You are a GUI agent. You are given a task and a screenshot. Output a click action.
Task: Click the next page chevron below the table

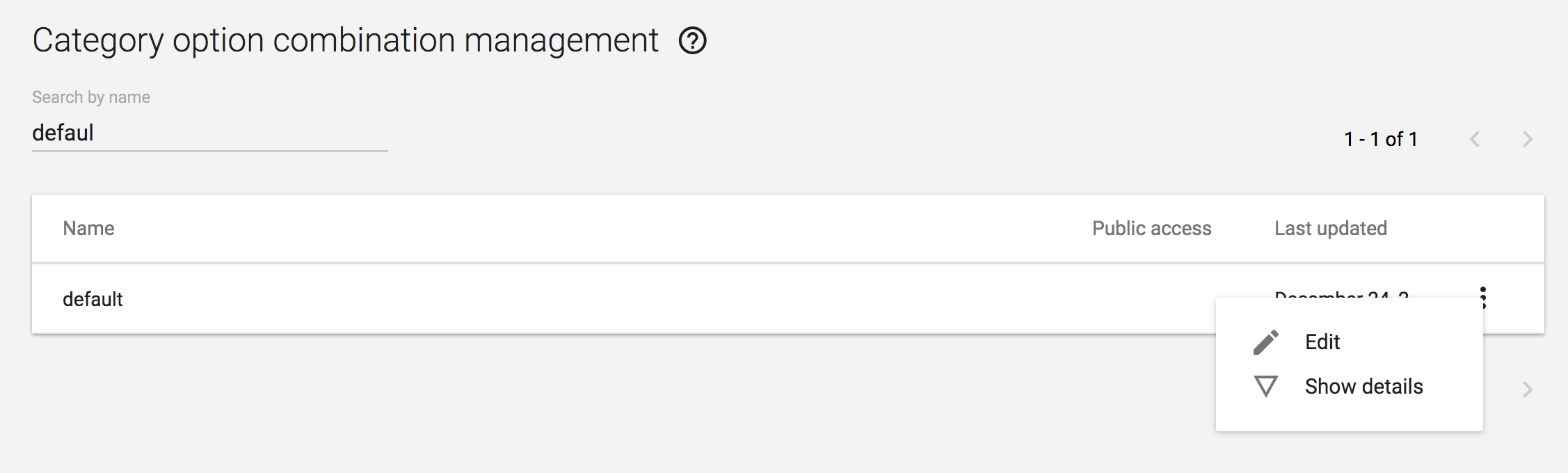[x=1528, y=390]
